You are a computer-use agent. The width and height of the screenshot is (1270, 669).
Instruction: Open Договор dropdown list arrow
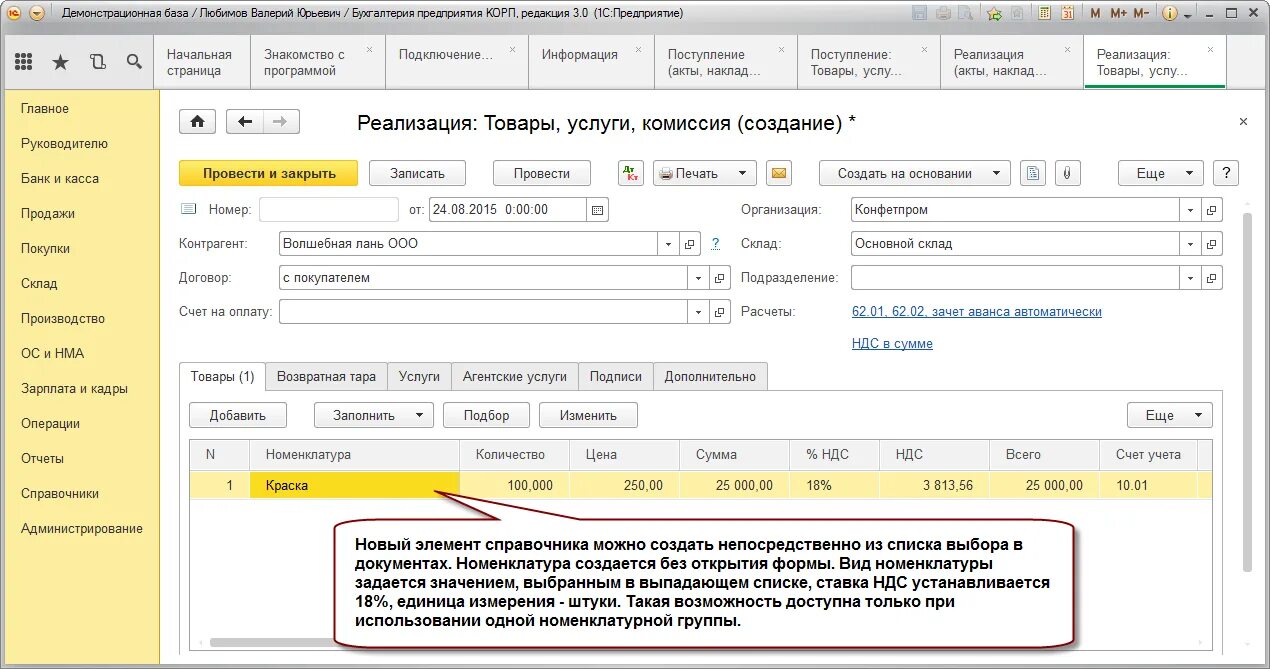pos(699,278)
